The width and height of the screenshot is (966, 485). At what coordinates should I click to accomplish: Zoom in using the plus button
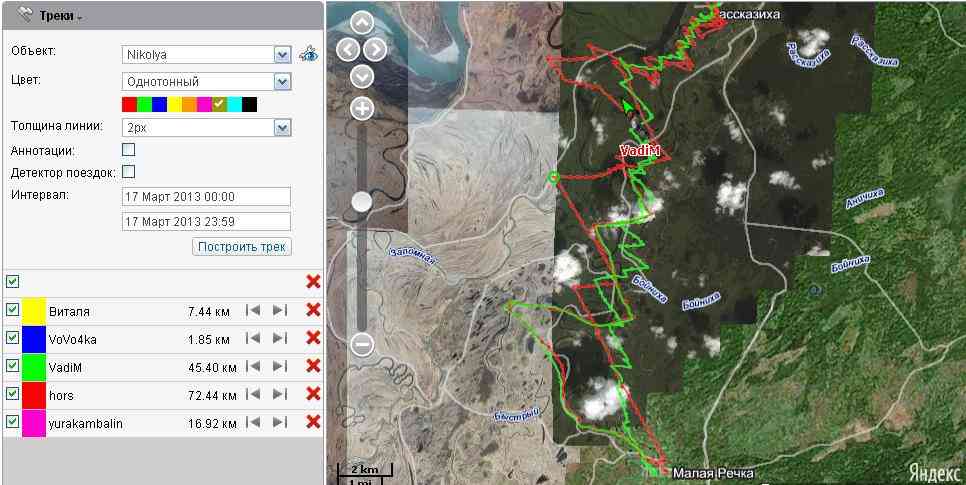(362, 108)
